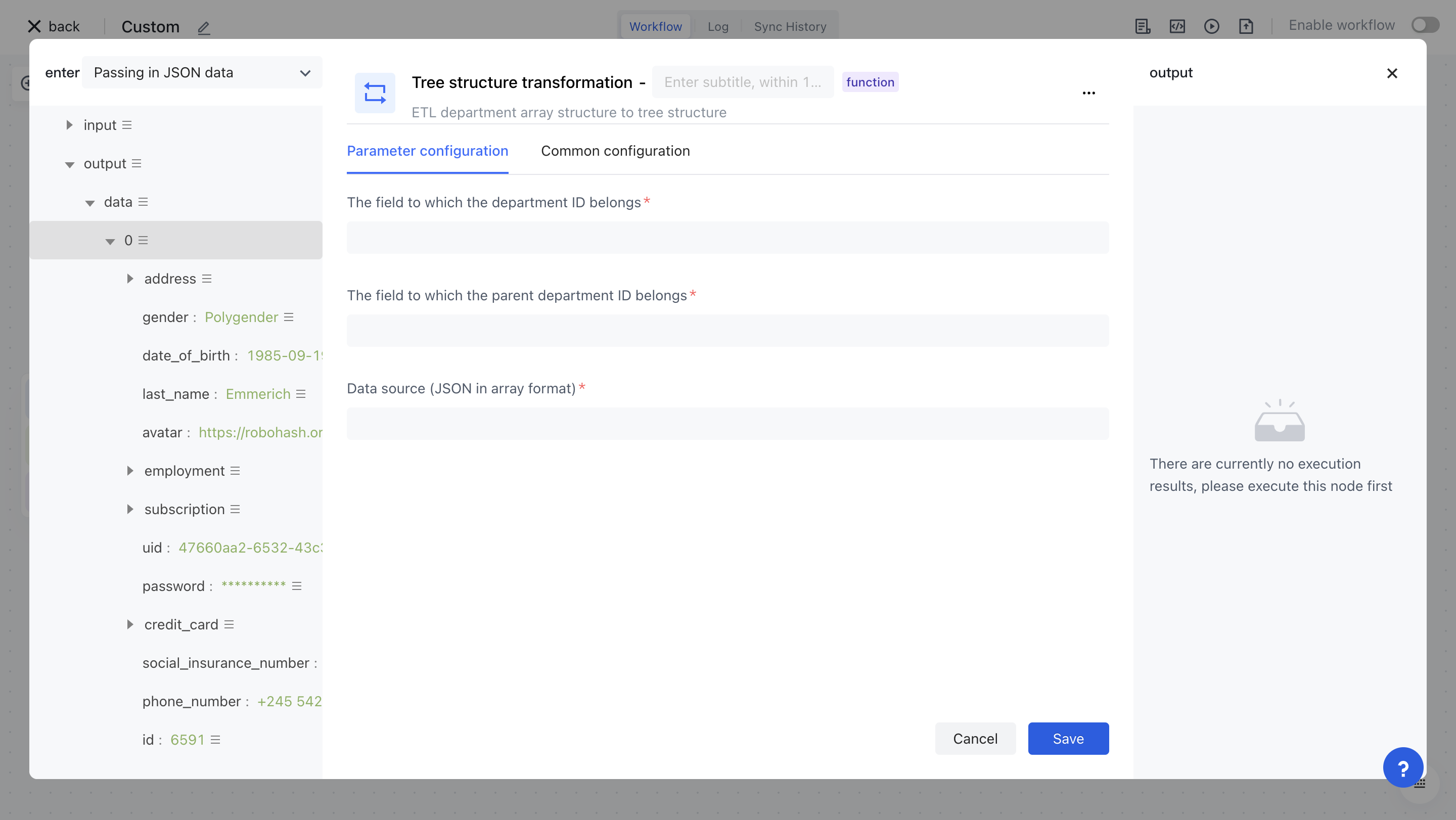Click the subtitle input field
Image resolution: width=1456 pixels, height=820 pixels.
(742, 82)
